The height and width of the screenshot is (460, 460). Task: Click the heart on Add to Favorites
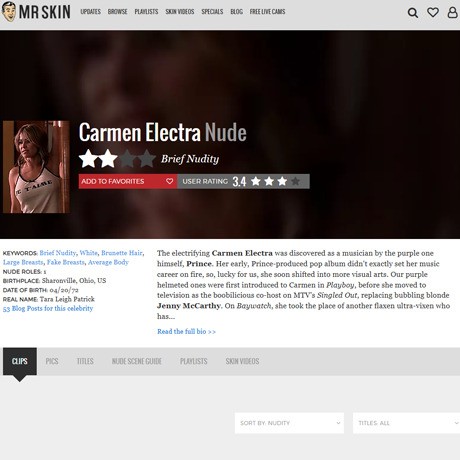[169, 181]
